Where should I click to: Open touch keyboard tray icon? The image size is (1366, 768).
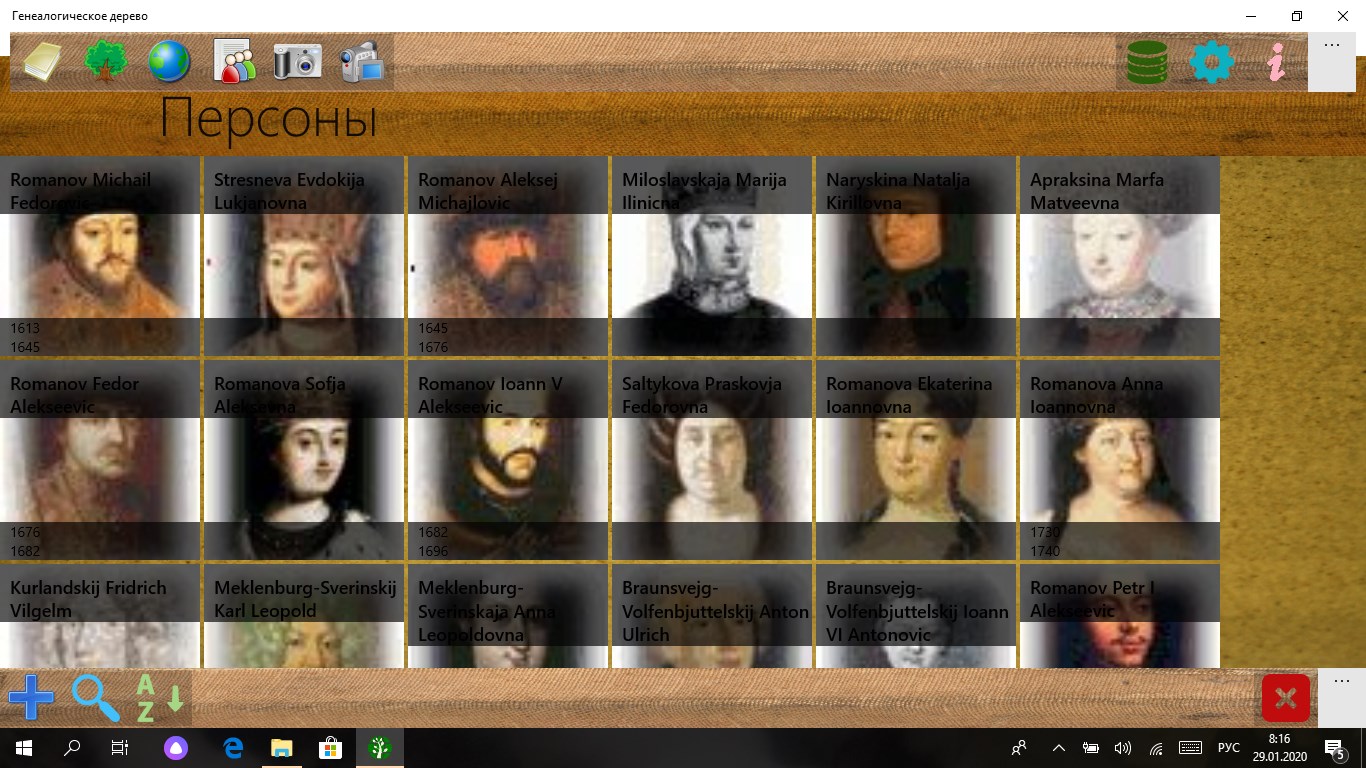click(1191, 748)
